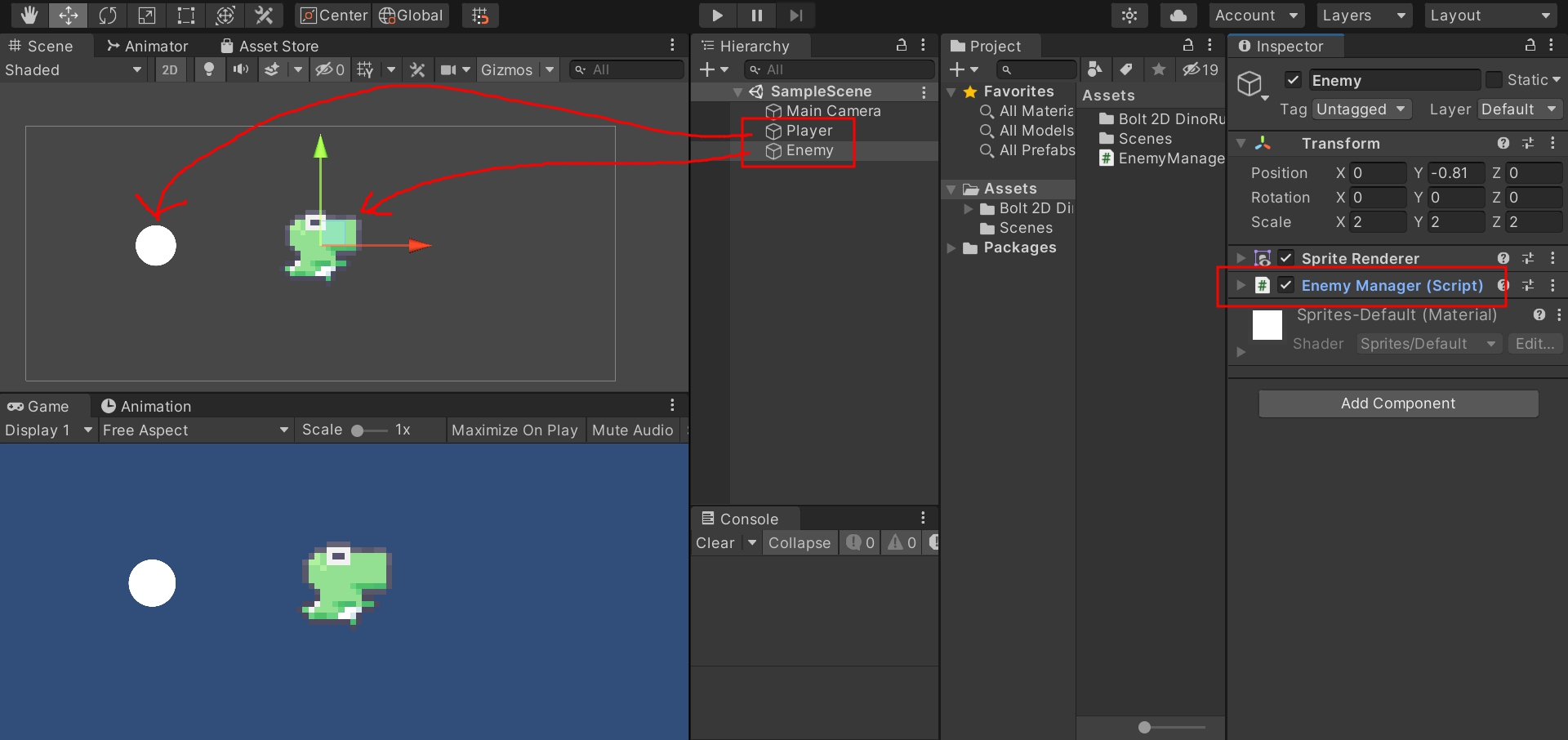
Task: Open Tag Untagged dropdown
Action: (x=1361, y=109)
